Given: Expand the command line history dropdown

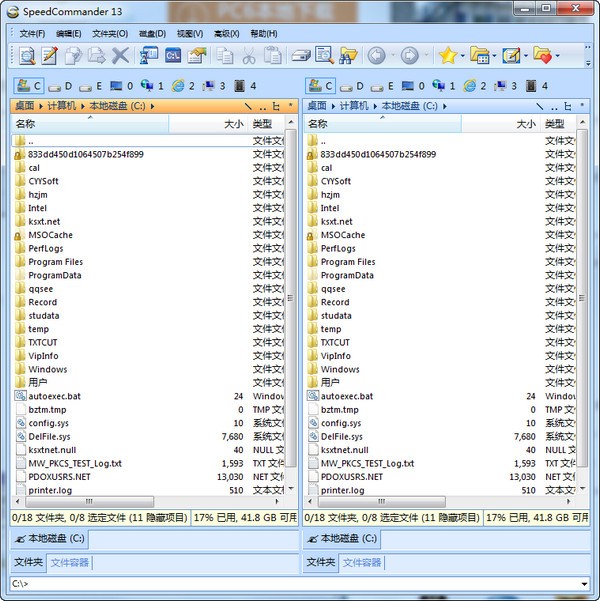Looking at the screenshot, I should (584, 584).
